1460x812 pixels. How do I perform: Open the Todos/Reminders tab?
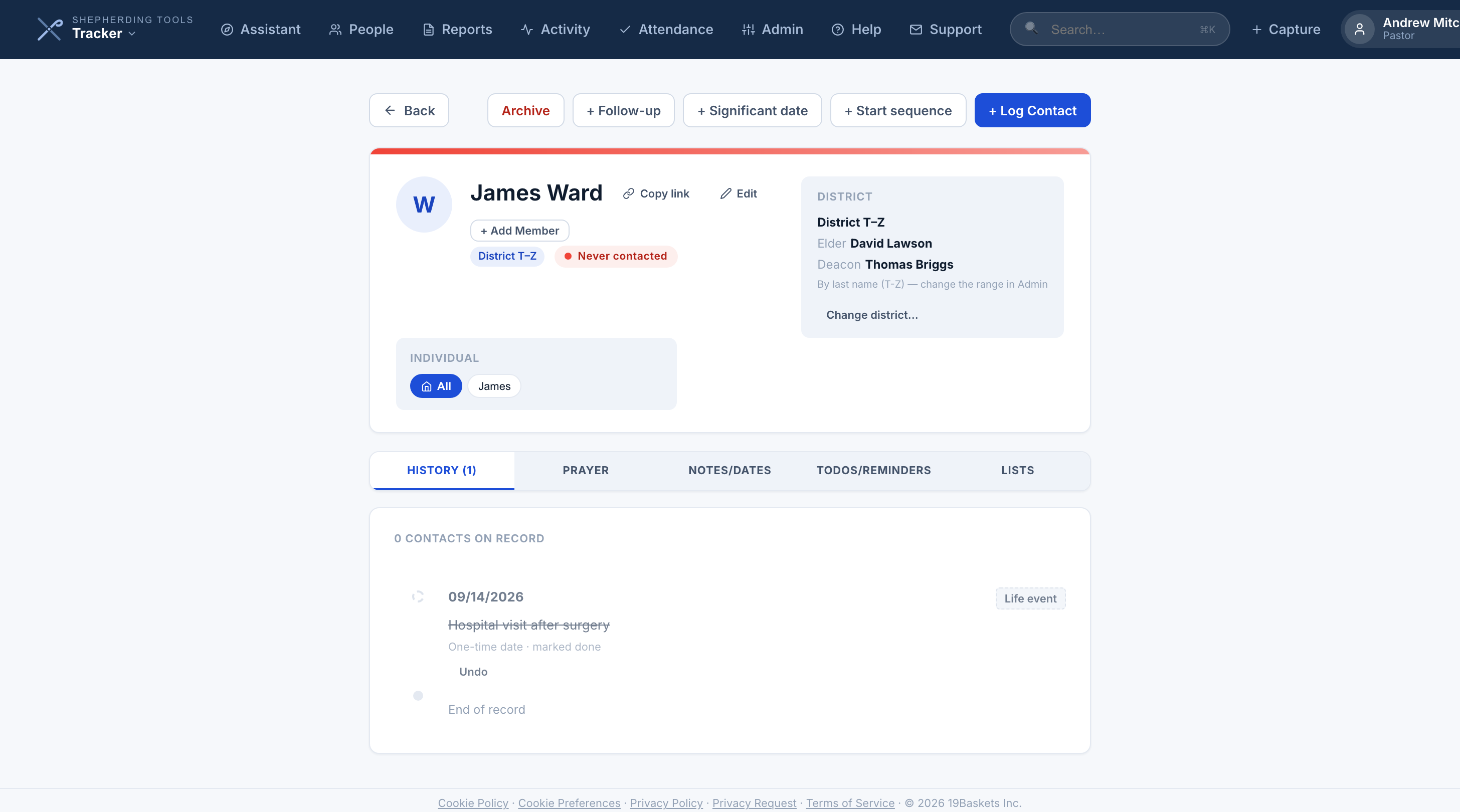[873, 470]
